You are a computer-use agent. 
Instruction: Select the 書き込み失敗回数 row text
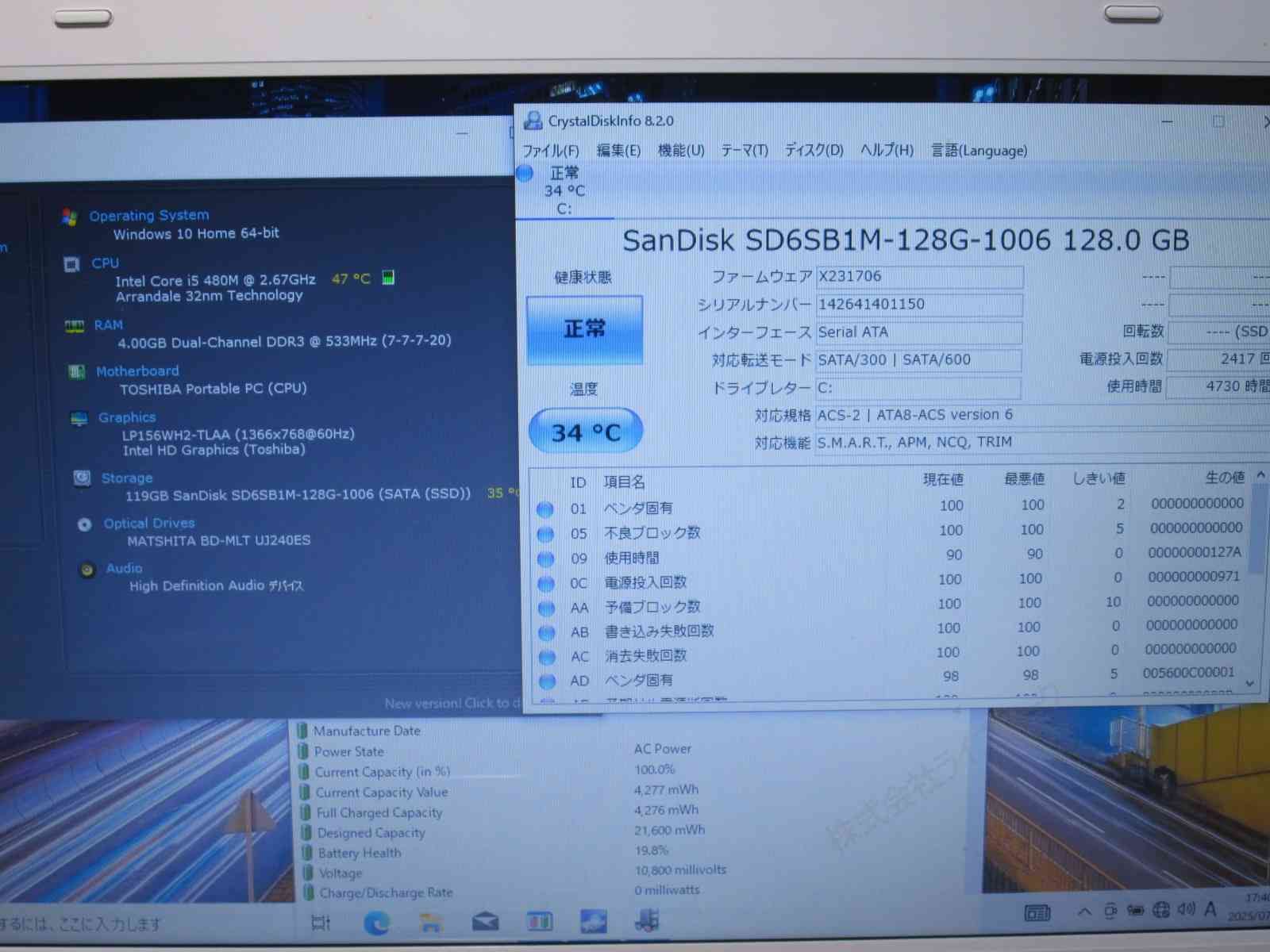tap(660, 631)
